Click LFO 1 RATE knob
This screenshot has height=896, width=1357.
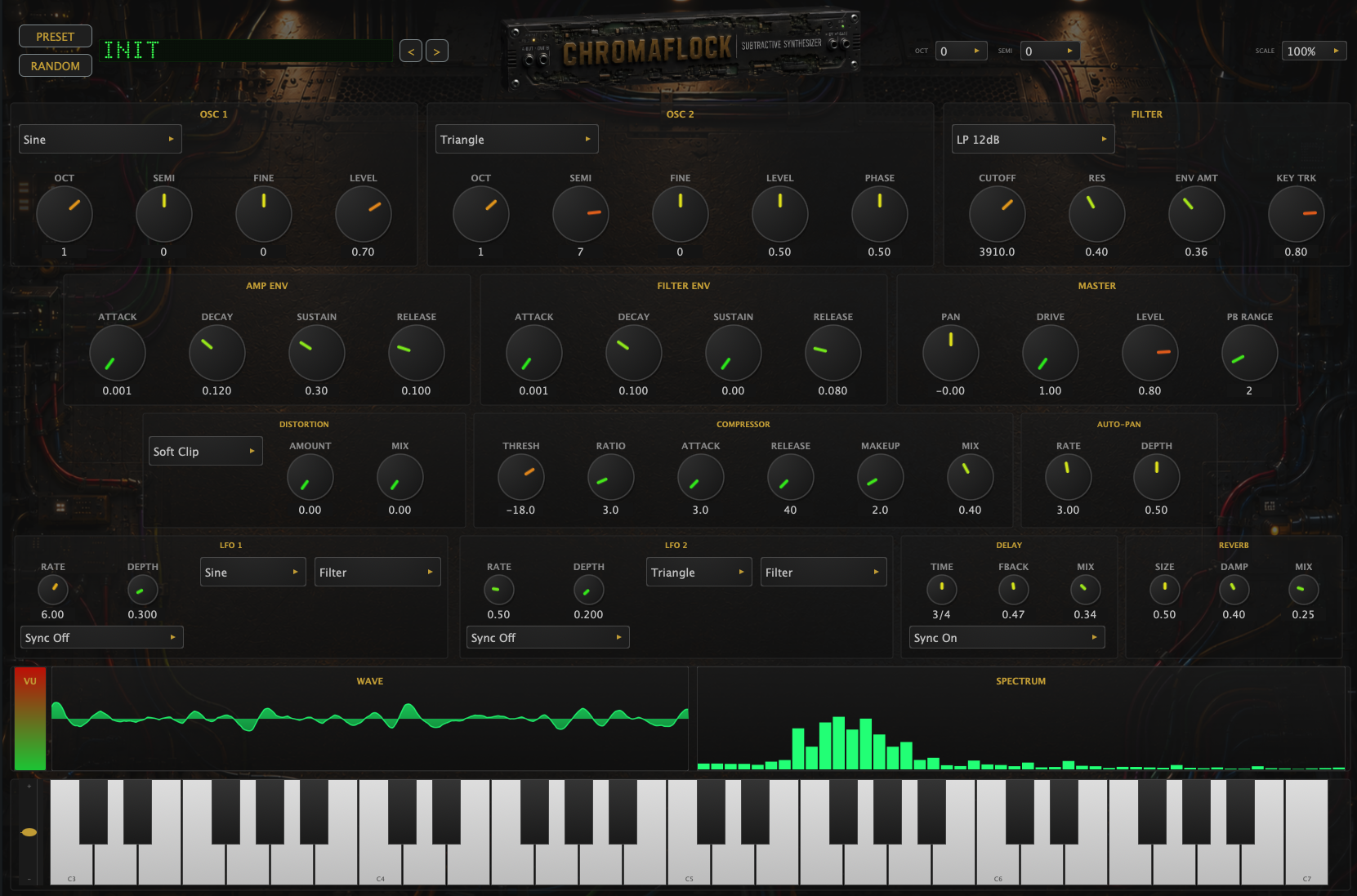53,590
